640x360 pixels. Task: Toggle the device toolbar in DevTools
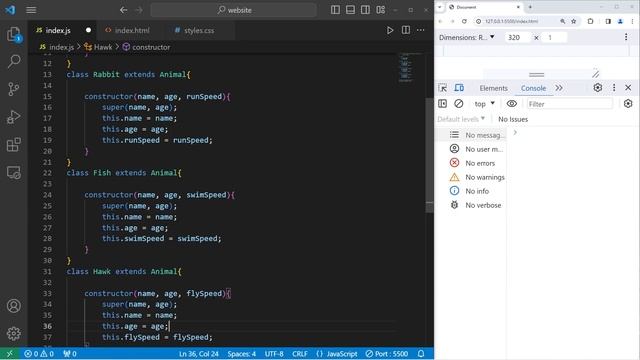point(459,88)
